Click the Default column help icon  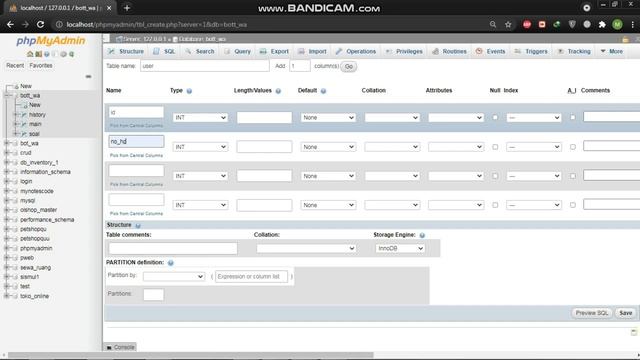[x=323, y=91]
